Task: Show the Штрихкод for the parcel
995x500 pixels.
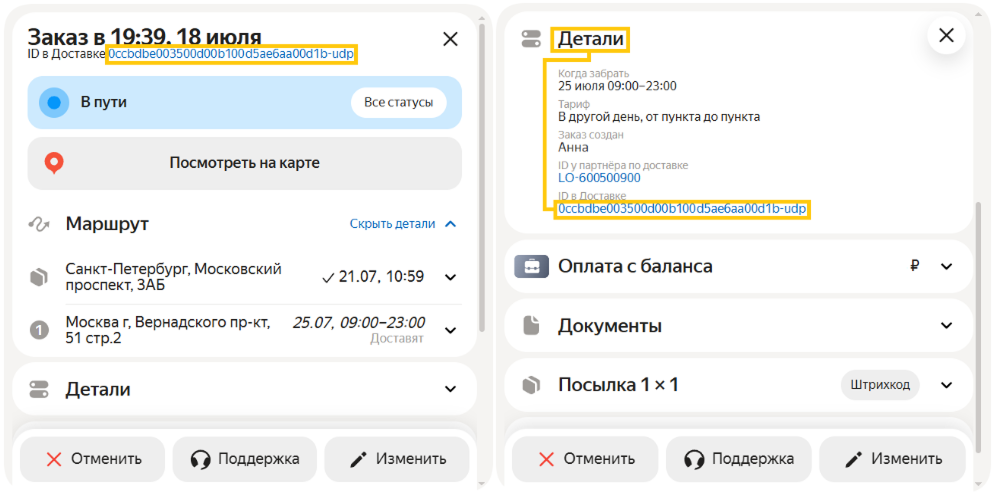Action: [879, 385]
